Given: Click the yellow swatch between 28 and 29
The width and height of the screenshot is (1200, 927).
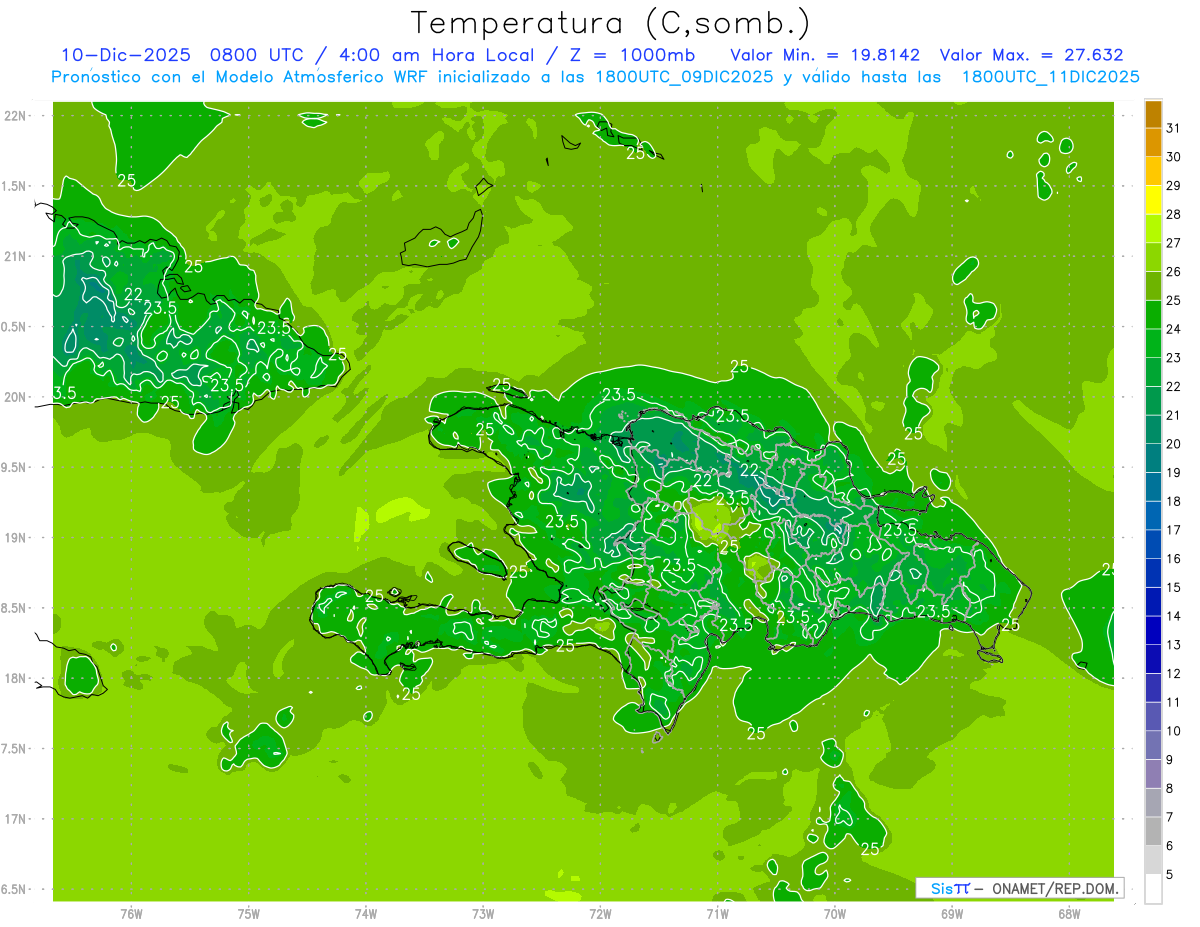Looking at the screenshot, I should point(1153,200).
